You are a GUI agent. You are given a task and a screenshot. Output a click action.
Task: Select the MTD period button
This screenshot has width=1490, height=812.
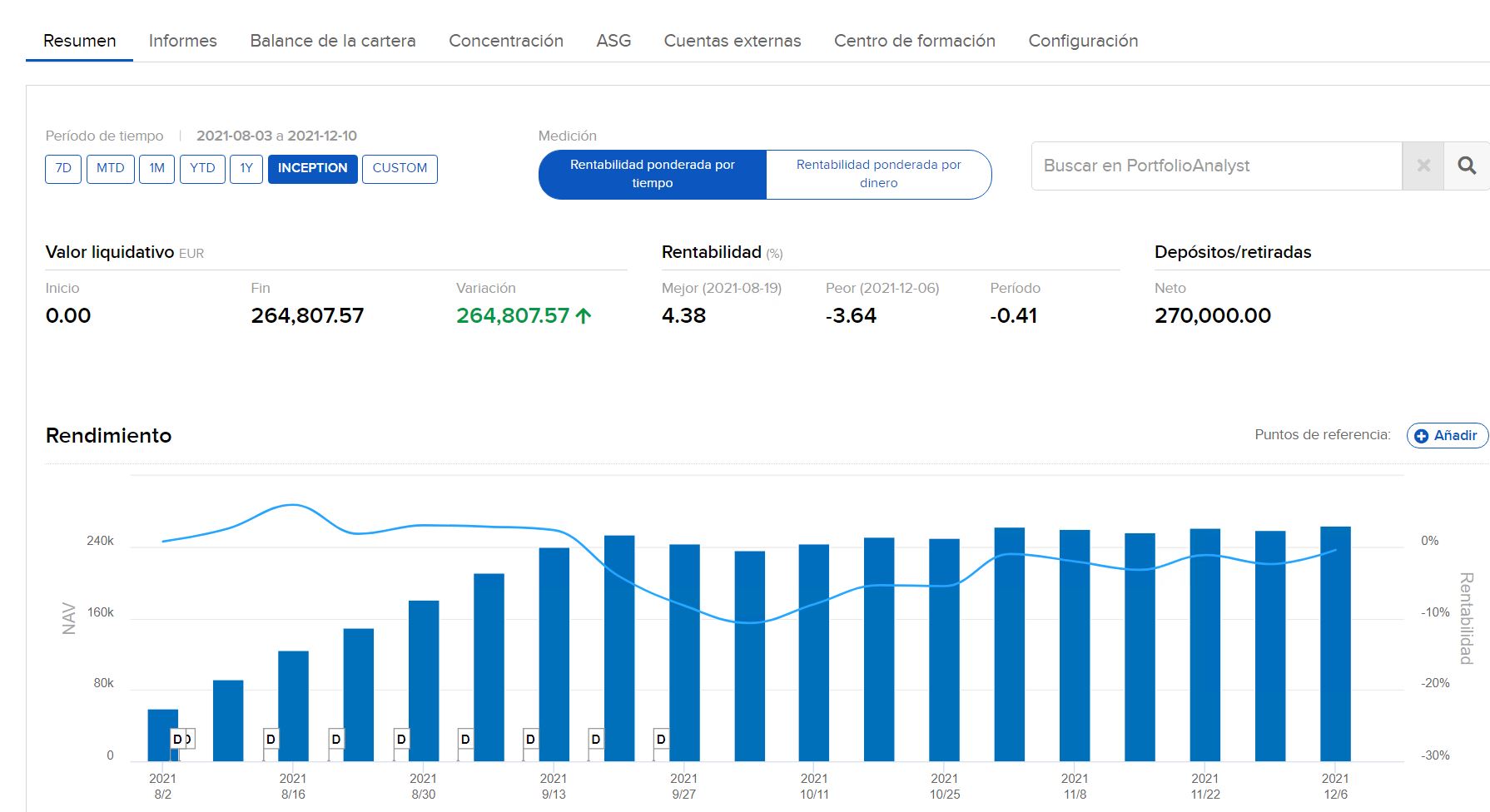click(x=110, y=169)
